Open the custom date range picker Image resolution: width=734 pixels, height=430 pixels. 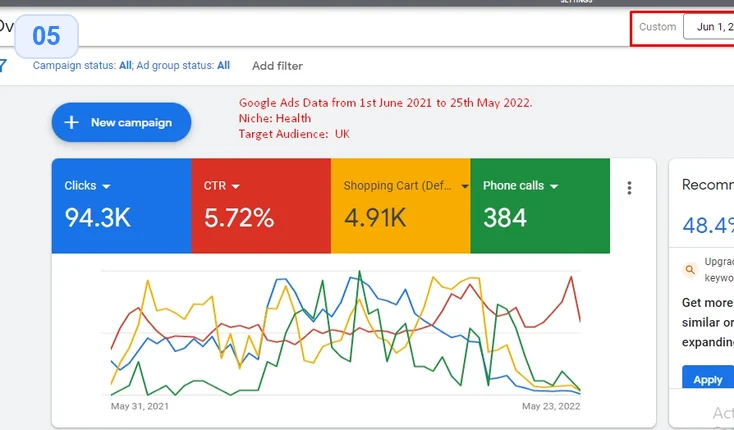[x=708, y=27]
